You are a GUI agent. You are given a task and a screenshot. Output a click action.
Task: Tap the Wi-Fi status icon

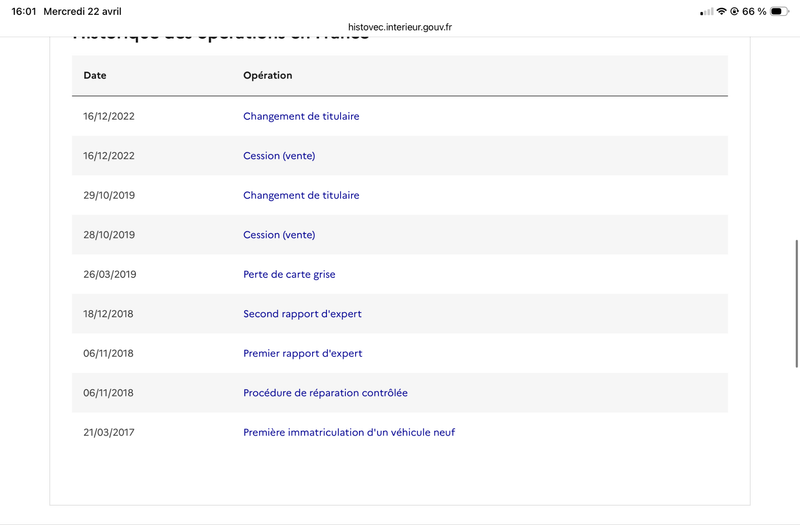click(721, 11)
